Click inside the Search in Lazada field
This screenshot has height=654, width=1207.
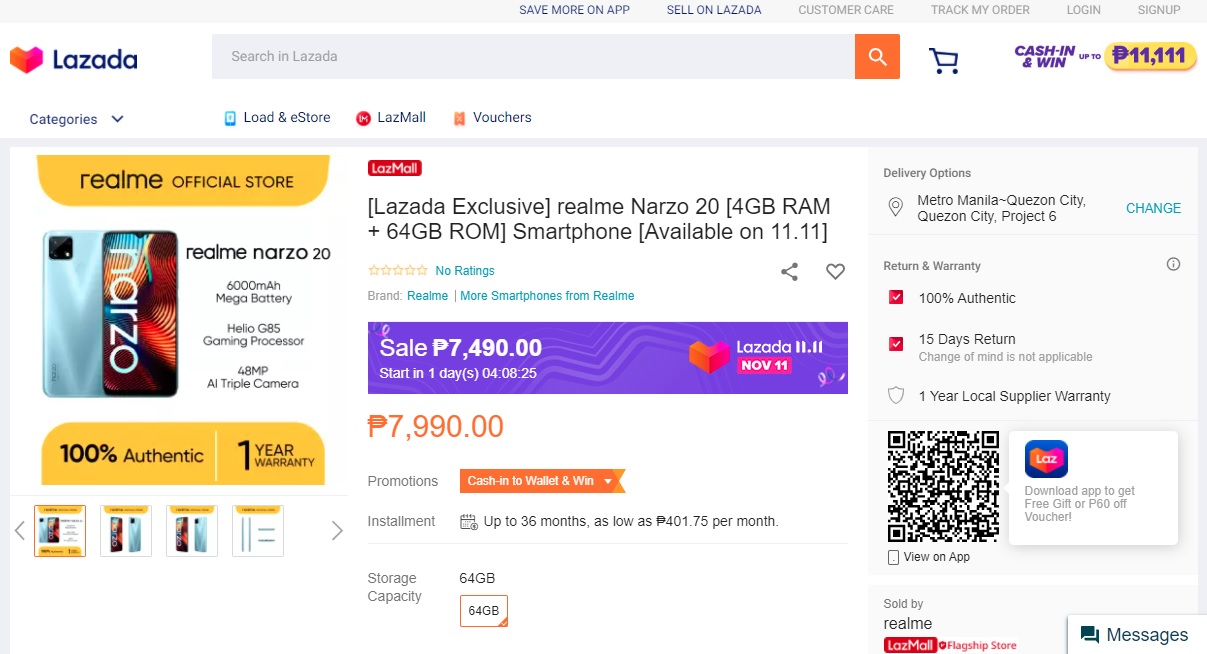coord(533,57)
